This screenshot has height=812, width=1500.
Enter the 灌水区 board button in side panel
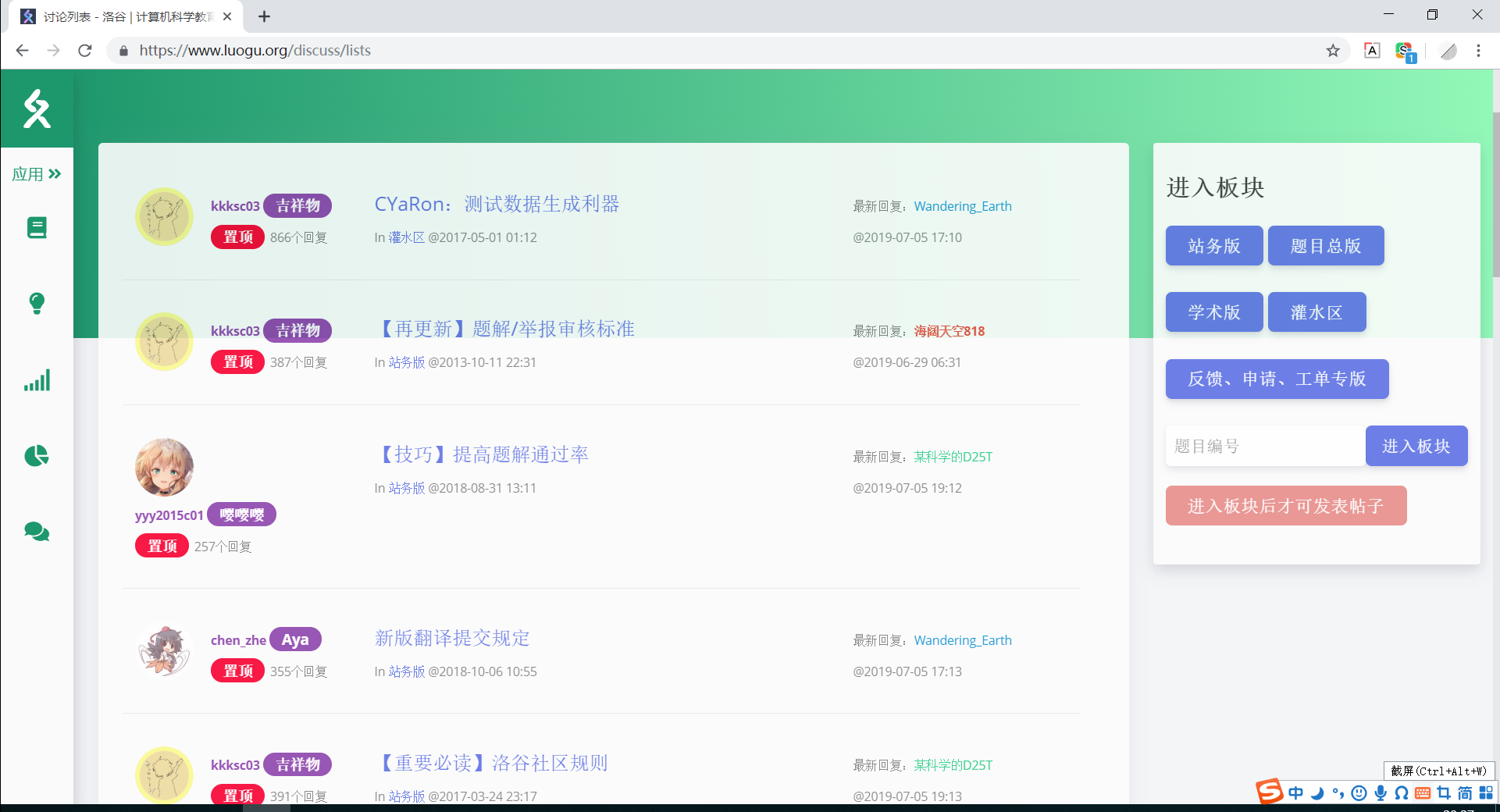tap(1317, 312)
